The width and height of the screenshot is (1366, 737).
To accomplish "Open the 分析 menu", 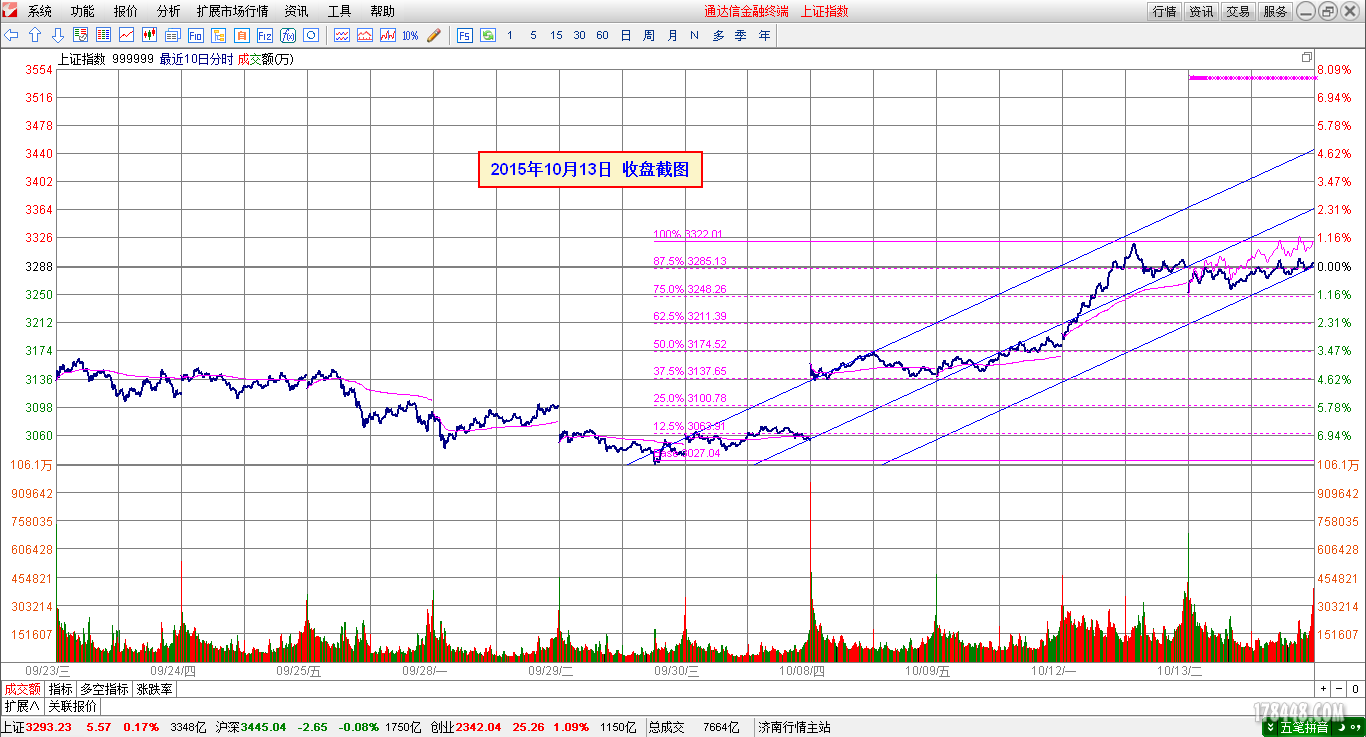I will (169, 11).
